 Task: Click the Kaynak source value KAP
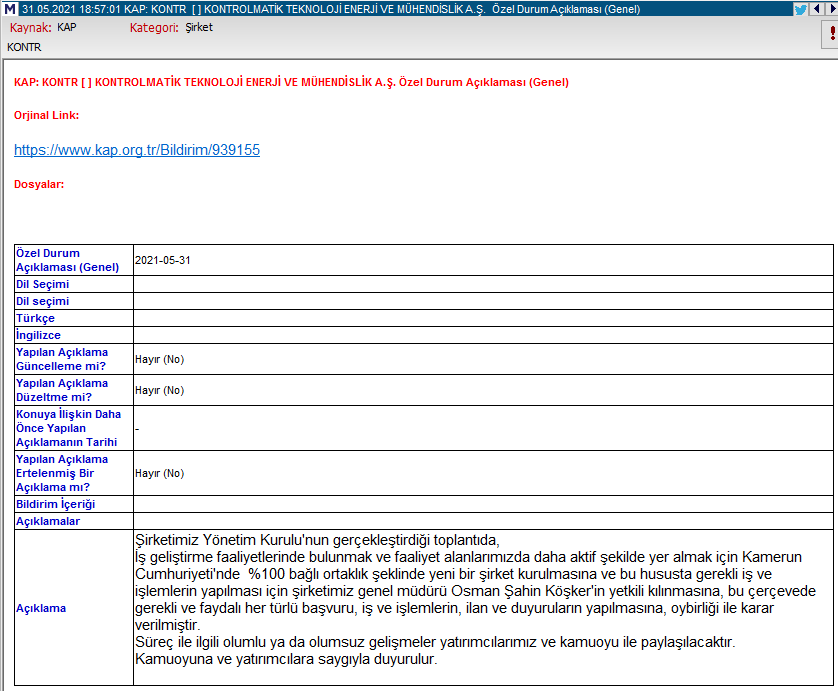tap(67, 27)
